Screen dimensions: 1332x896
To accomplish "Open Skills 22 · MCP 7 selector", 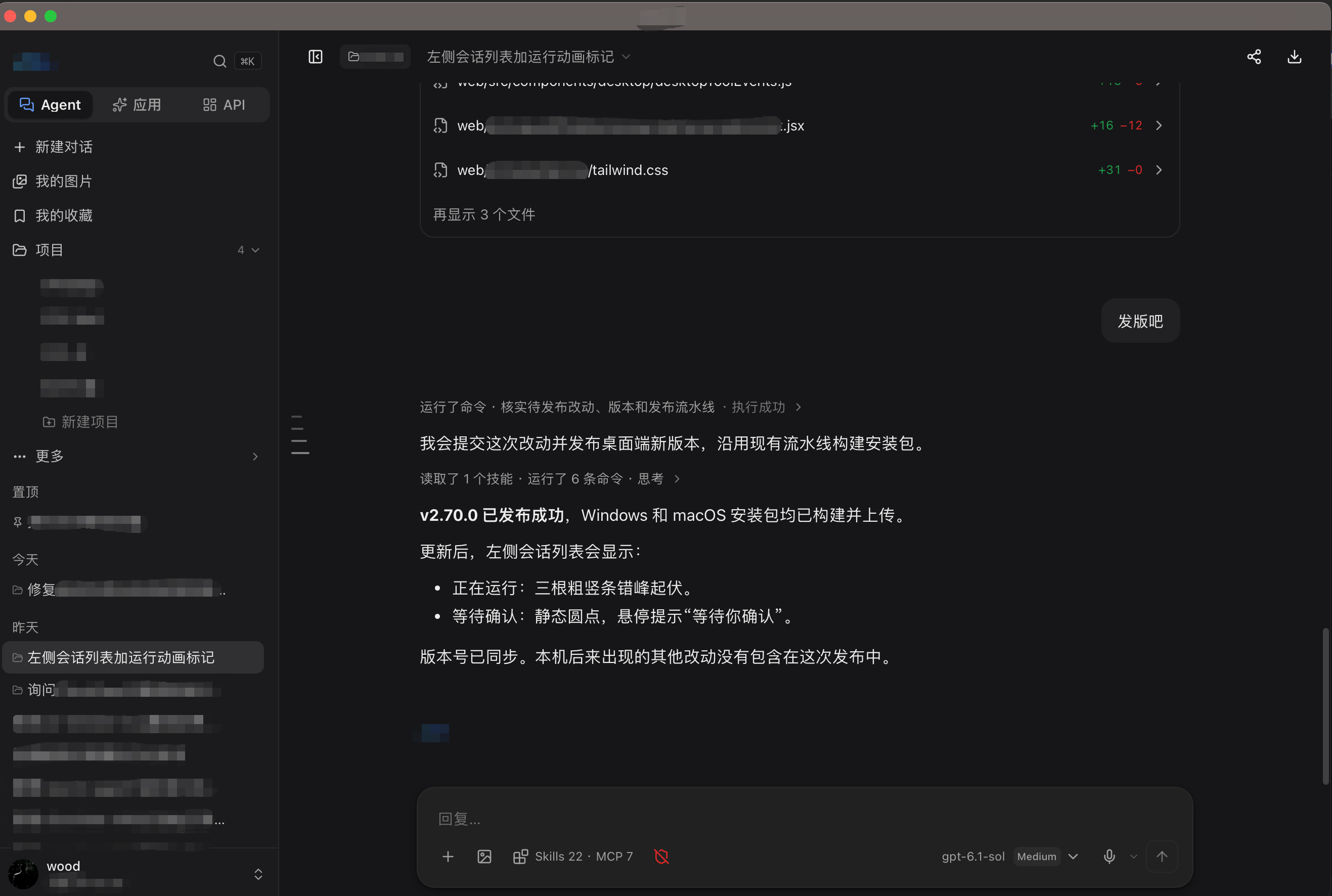I will [x=572, y=856].
